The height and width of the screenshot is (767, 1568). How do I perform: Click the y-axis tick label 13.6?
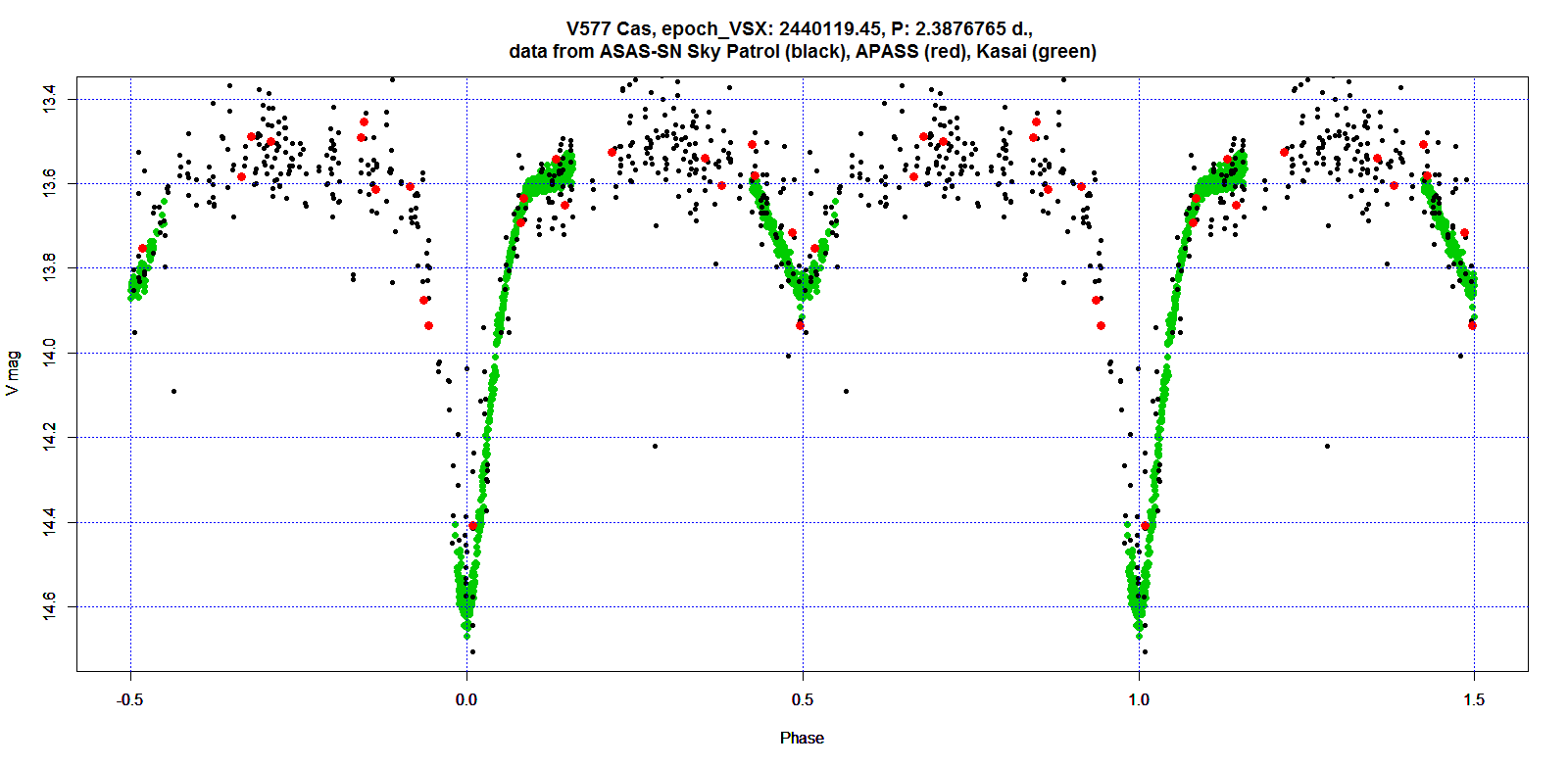[50, 183]
